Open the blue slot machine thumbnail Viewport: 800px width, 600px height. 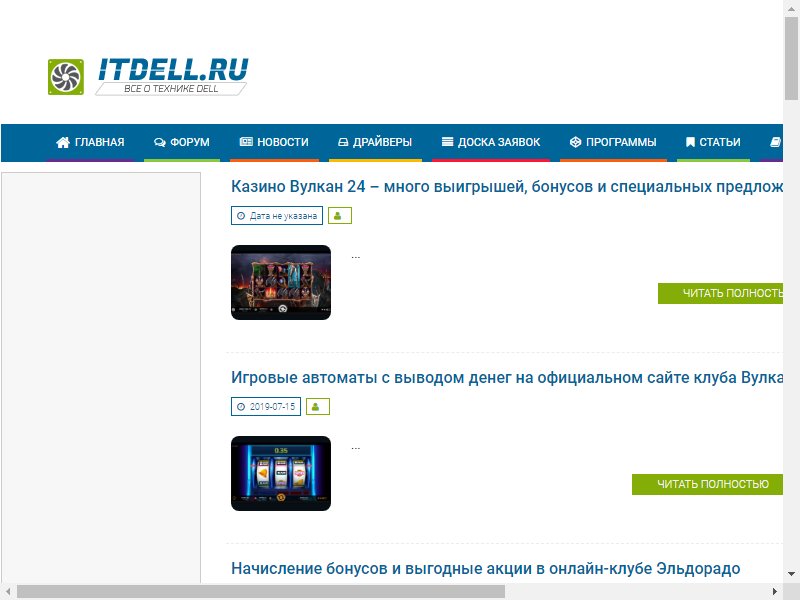coord(281,473)
